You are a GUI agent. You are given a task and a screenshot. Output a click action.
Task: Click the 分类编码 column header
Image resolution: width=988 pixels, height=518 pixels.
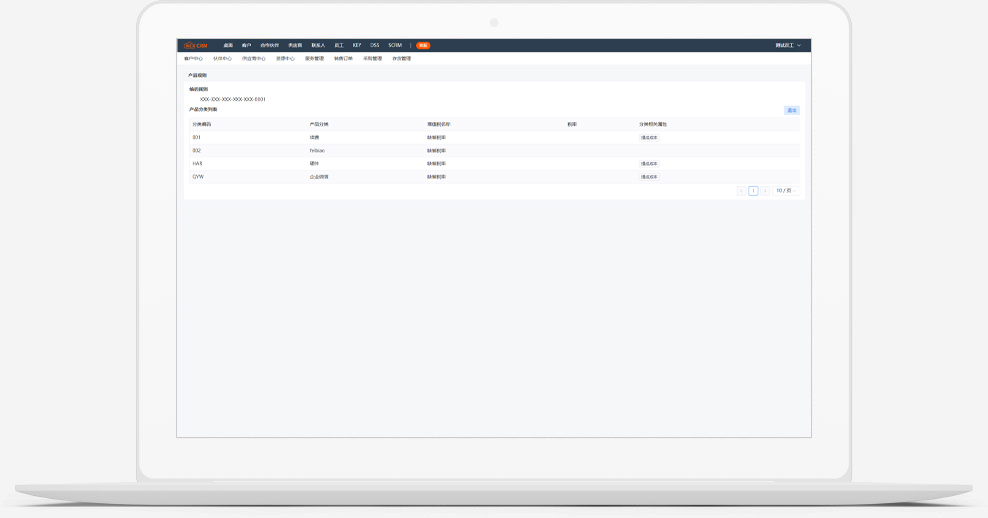[x=202, y=124]
